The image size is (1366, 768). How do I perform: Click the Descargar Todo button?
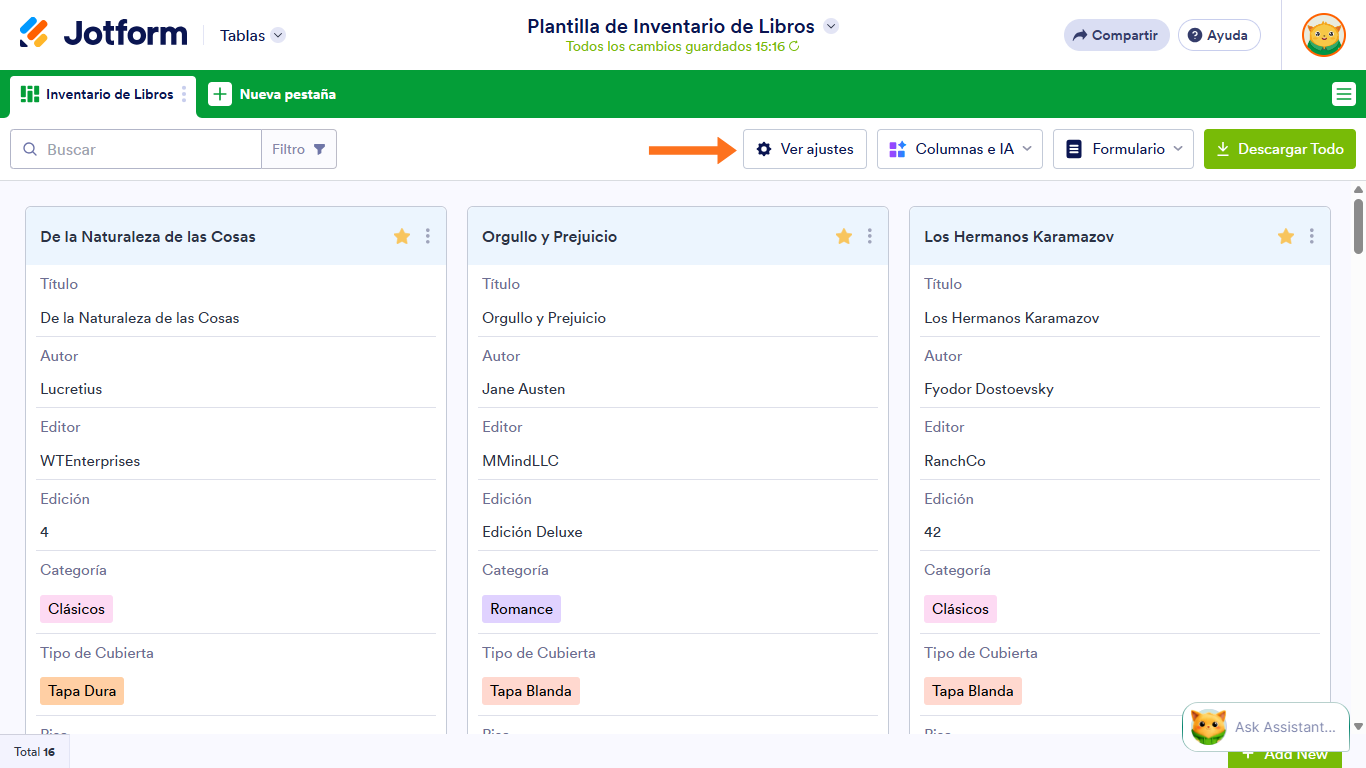coord(1280,149)
